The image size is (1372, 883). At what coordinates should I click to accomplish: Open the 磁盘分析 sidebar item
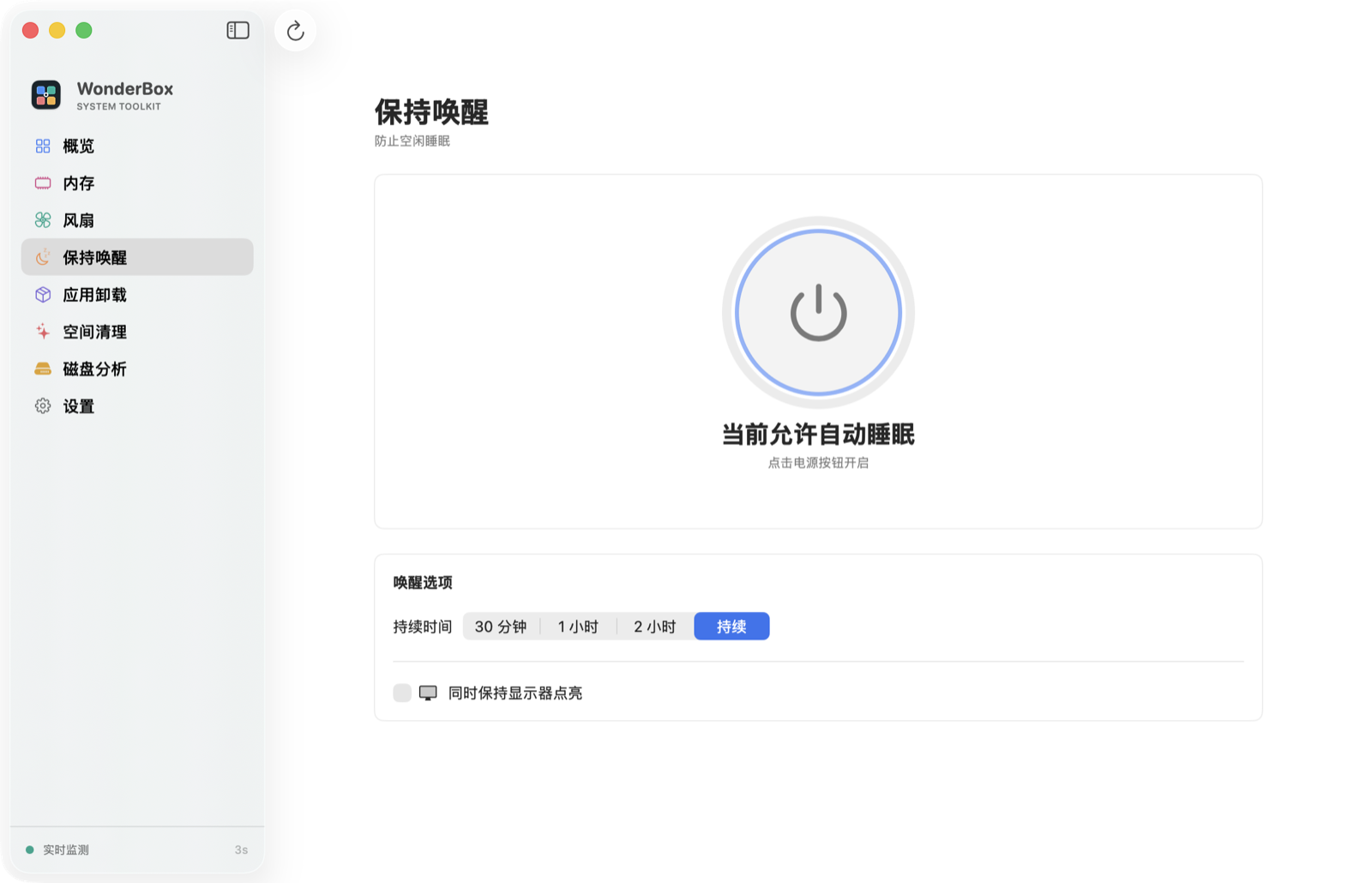pyautogui.click(x=137, y=369)
